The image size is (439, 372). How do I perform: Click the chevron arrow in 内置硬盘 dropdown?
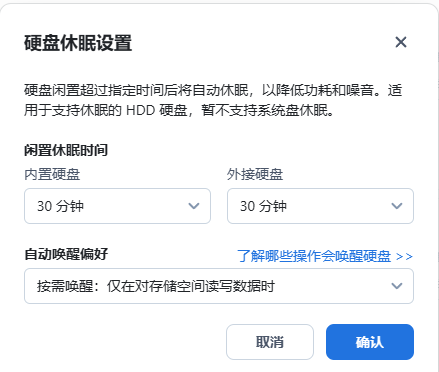coord(194,206)
